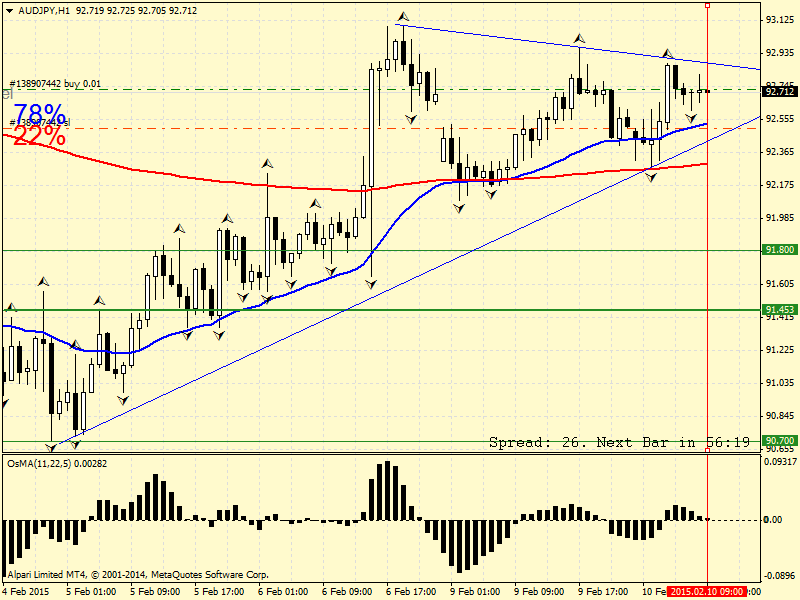The width and height of the screenshot is (800, 600).
Task: Click the 9 Feb 09:00 time axis label
Action: click(539, 592)
